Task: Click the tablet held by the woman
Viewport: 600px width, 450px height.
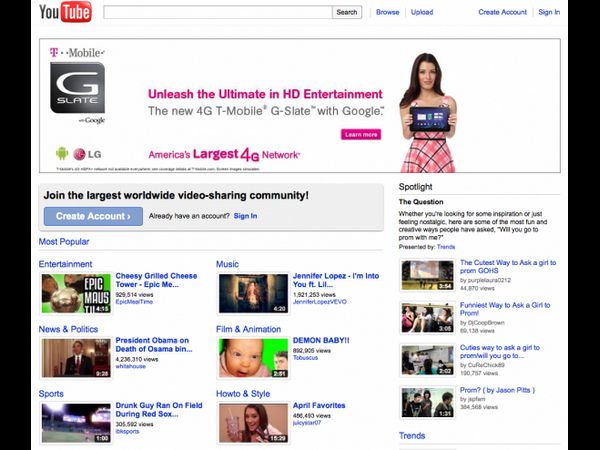Action: click(x=429, y=118)
